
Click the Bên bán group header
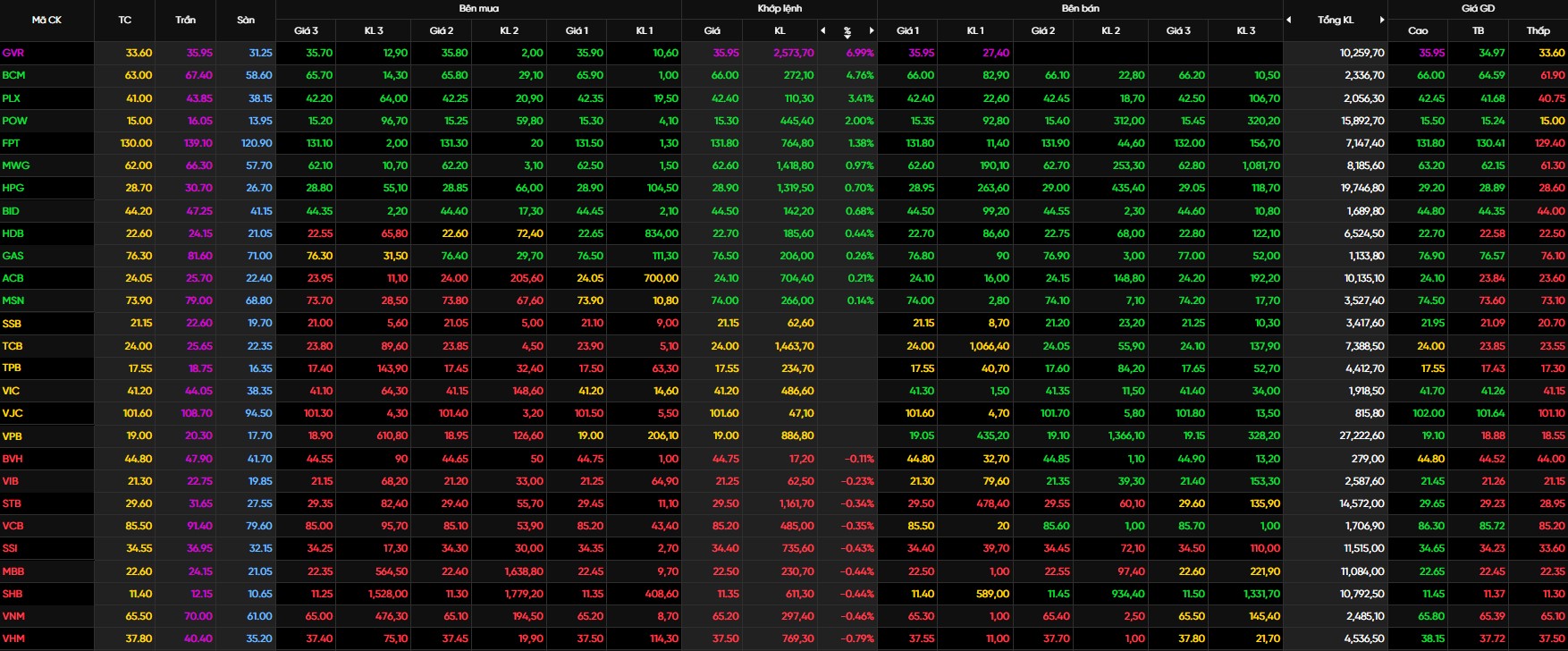(1080, 8)
